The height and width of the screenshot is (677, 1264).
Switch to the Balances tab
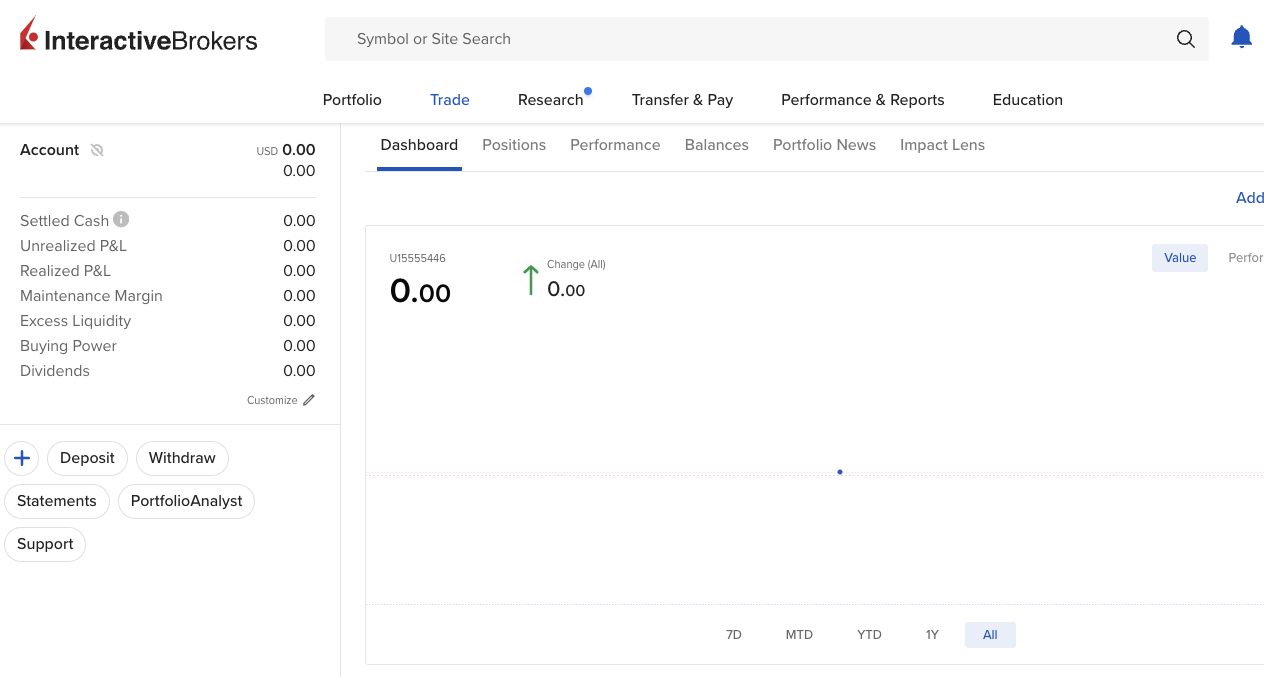716,145
